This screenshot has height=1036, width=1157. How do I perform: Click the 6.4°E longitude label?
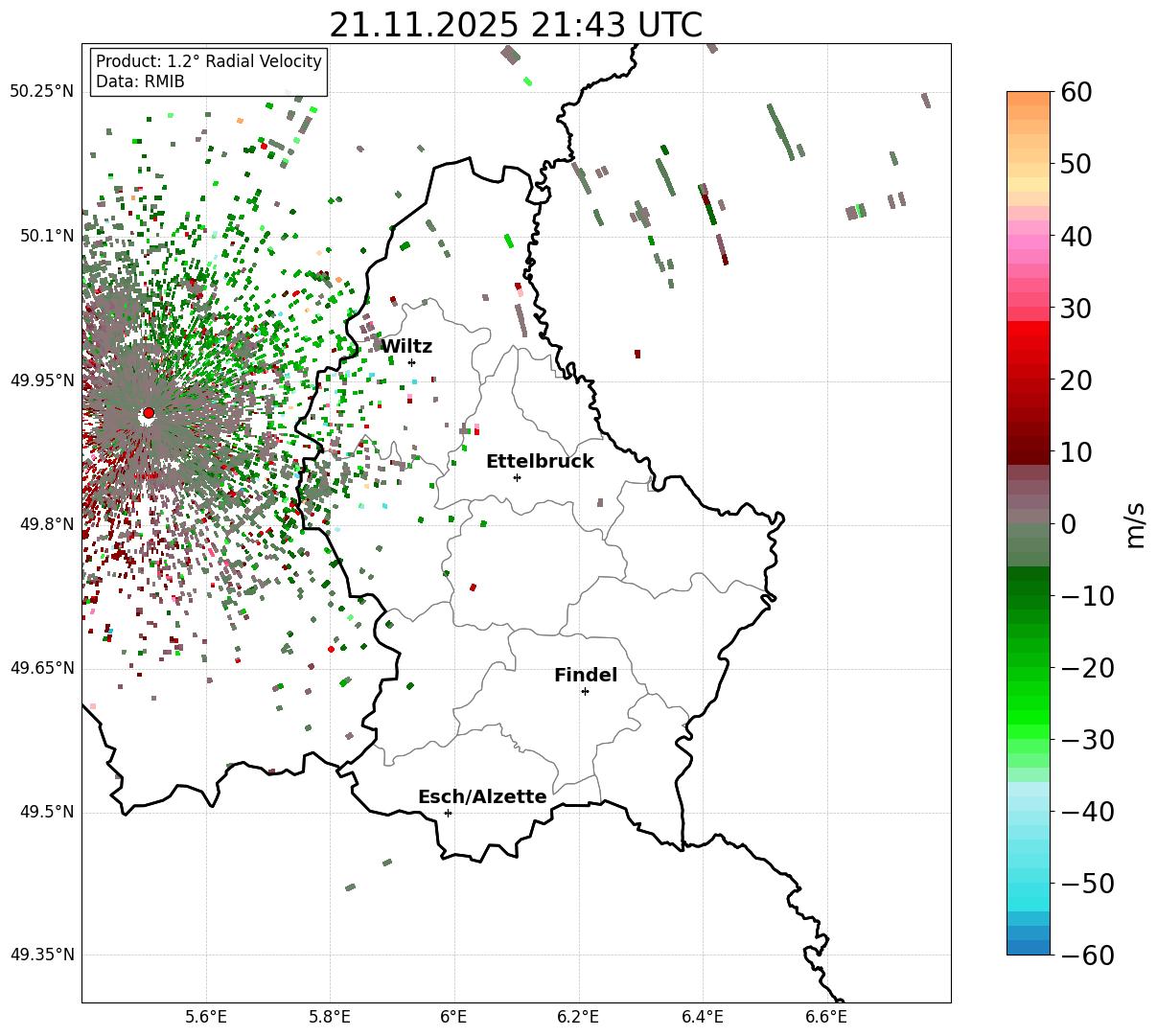pyautogui.click(x=703, y=1017)
